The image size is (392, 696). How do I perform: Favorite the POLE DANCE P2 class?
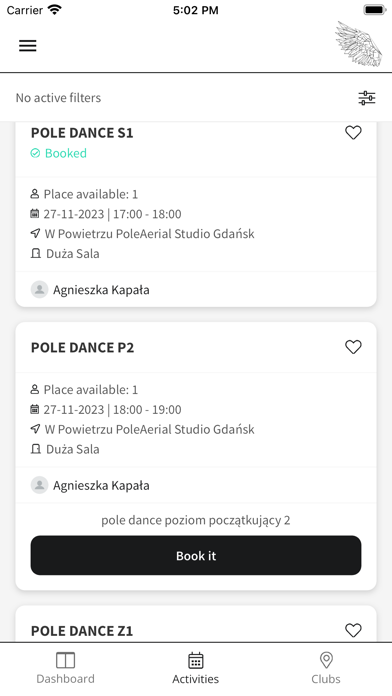click(353, 347)
